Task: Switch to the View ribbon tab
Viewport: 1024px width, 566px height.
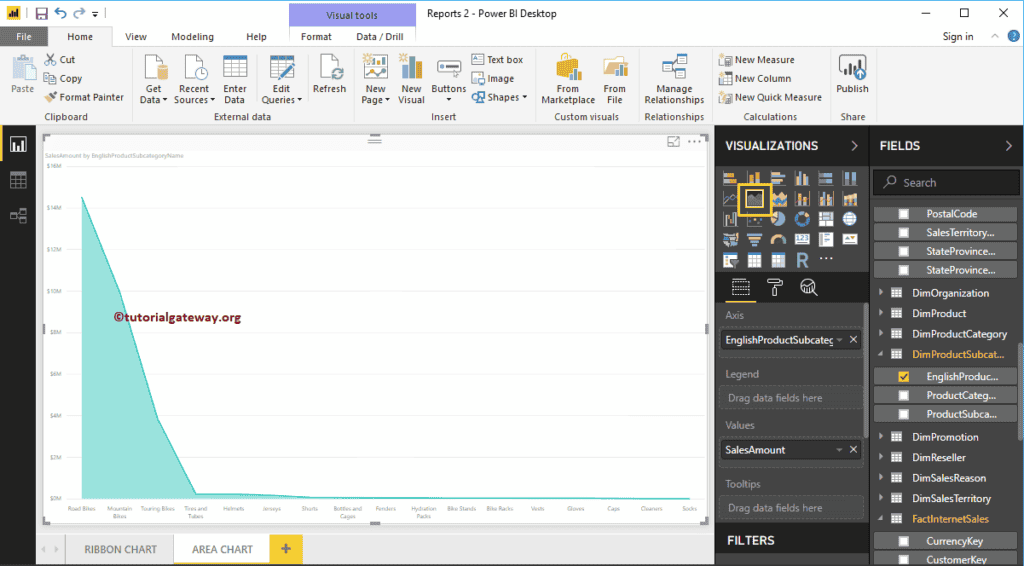Action: (x=136, y=37)
